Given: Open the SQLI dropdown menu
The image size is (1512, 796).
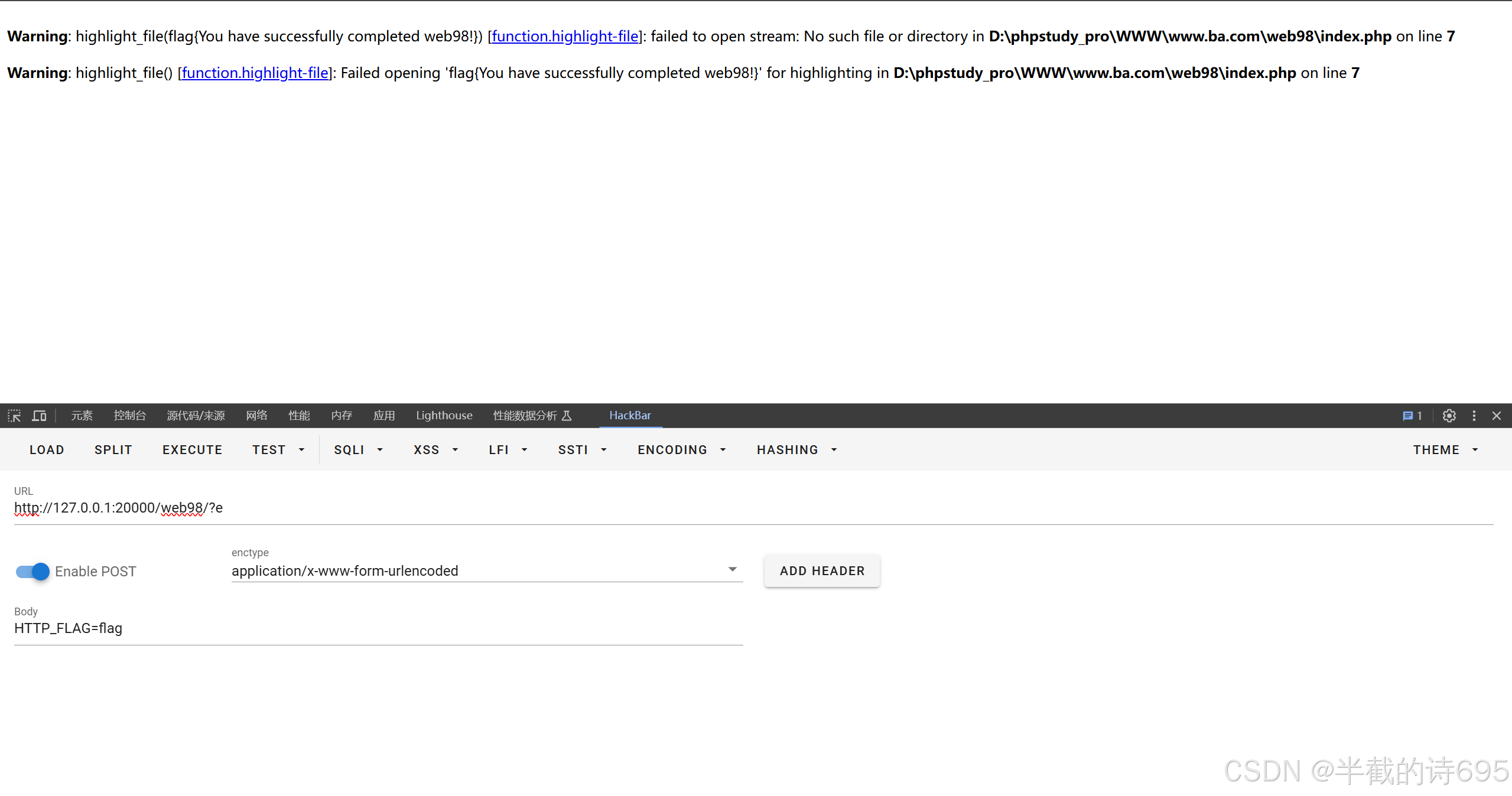Looking at the screenshot, I should (x=358, y=449).
